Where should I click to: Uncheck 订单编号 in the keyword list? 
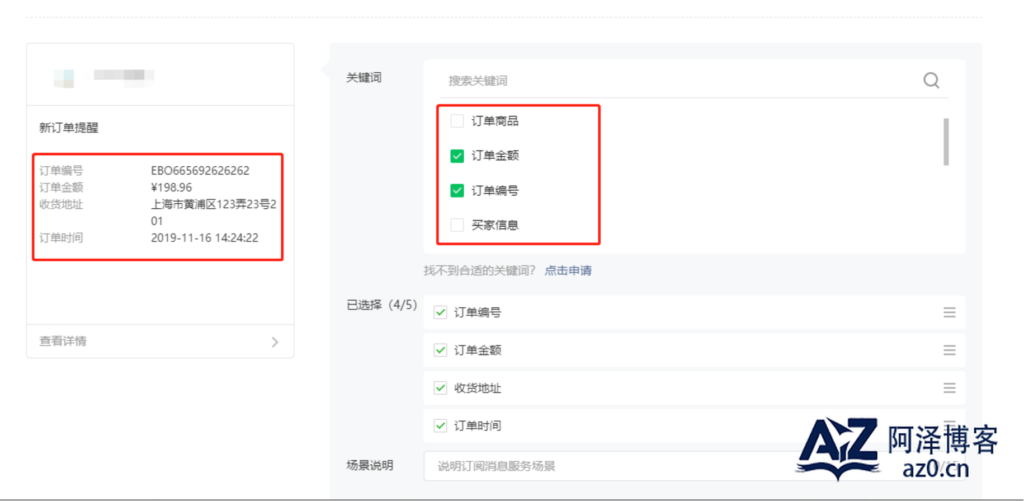(x=457, y=191)
